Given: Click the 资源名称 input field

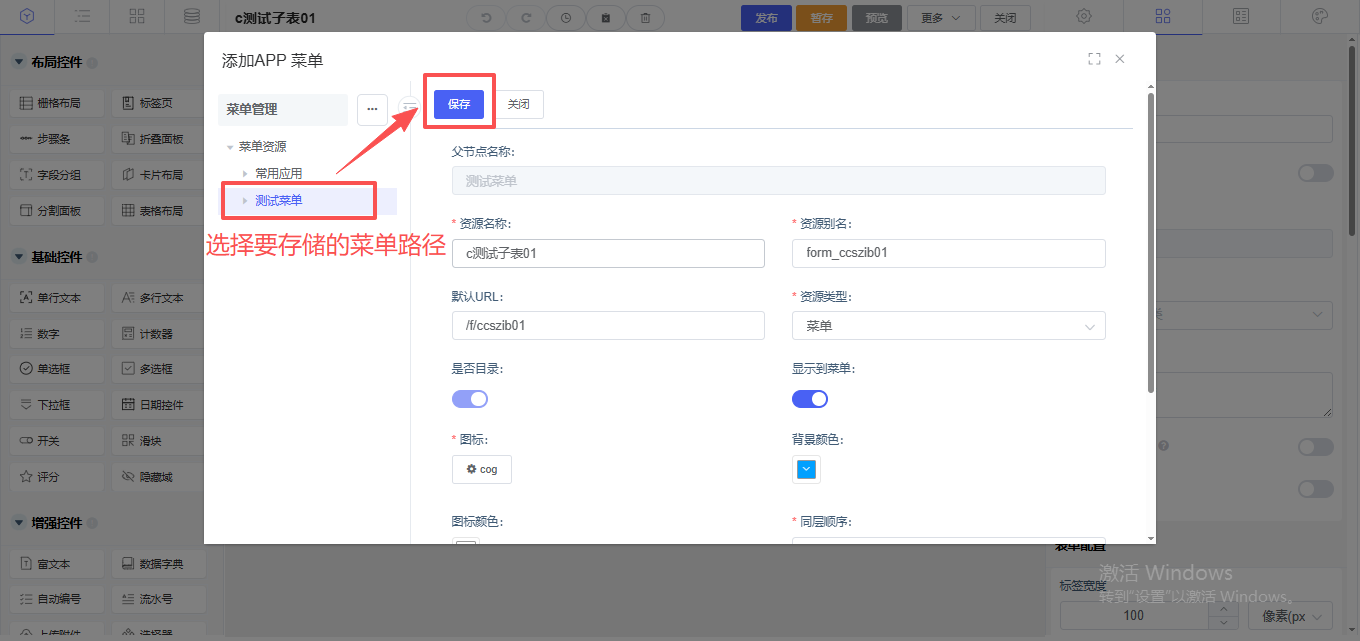Looking at the screenshot, I should pos(608,253).
